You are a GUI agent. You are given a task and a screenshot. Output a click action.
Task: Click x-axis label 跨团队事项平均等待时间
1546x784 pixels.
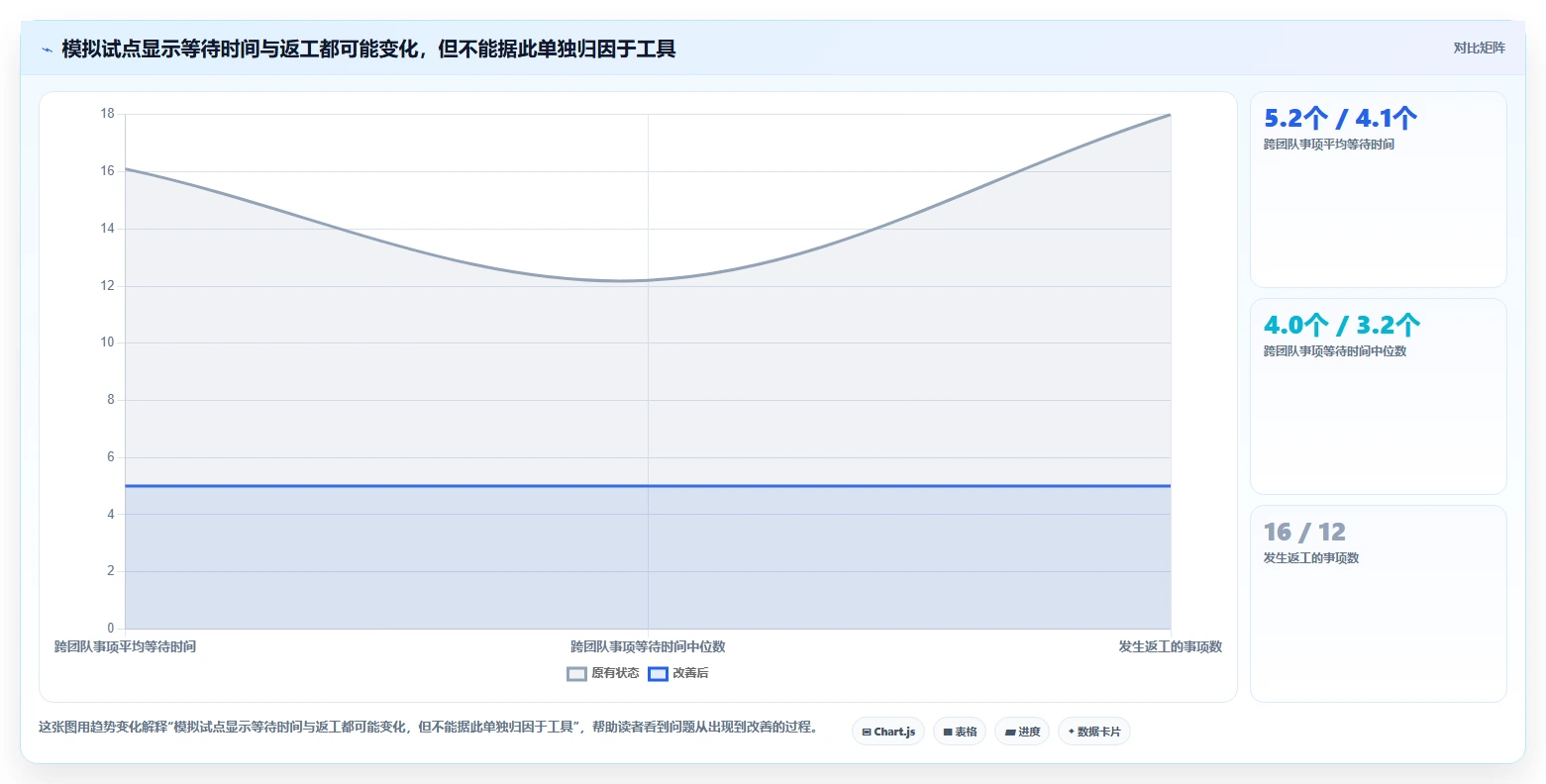point(125,646)
